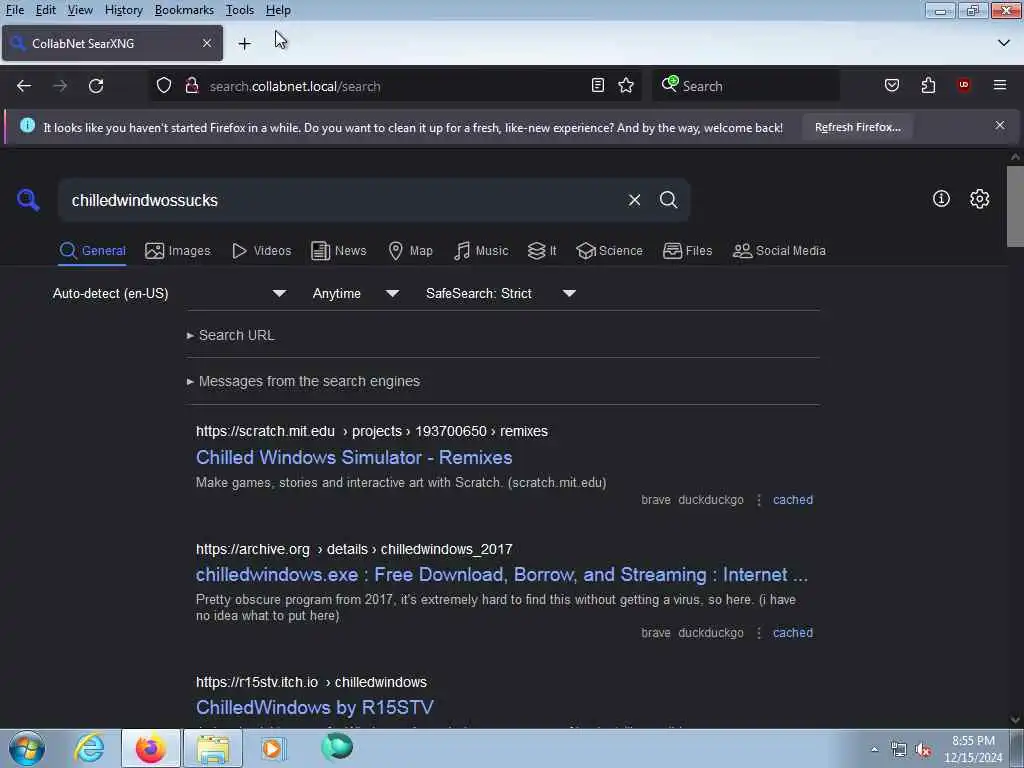Open ChilledWindows by R15STV result
This screenshot has width=1024, height=768.
[x=315, y=707]
